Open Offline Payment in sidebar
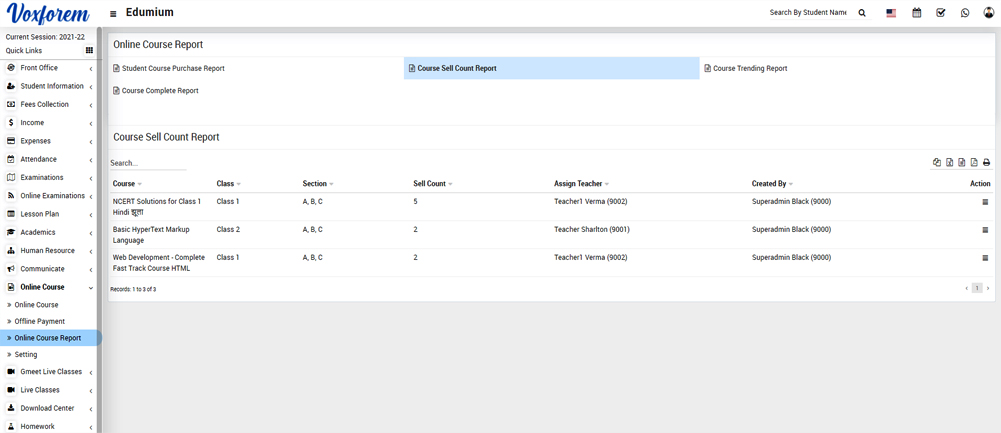Screen dimensions: 1001x433 pos(40,321)
